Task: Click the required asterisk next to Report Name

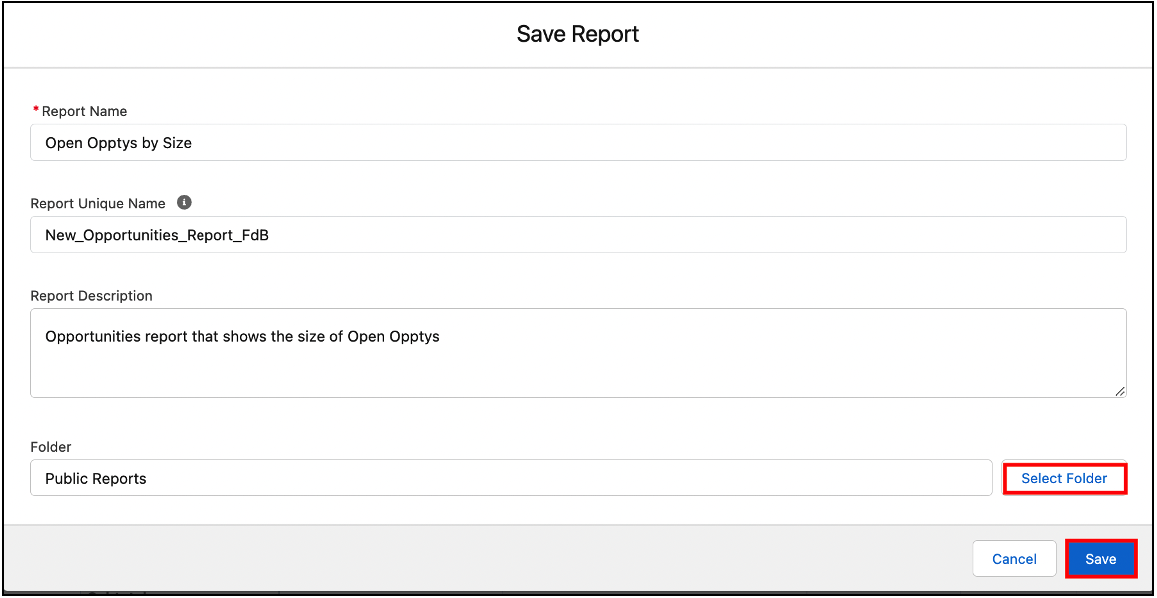Action: (x=35, y=110)
